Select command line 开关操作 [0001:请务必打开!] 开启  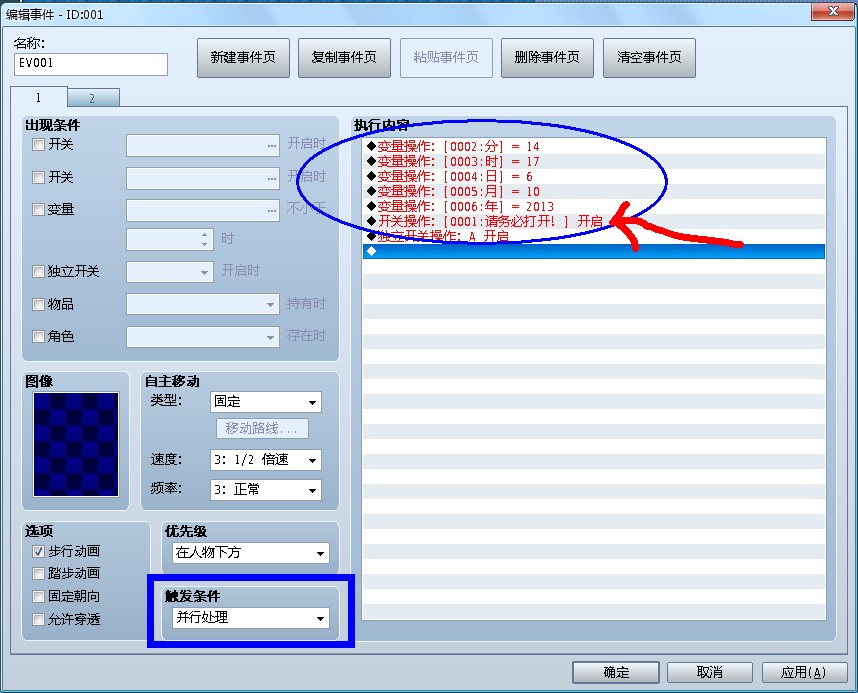point(594,221)
